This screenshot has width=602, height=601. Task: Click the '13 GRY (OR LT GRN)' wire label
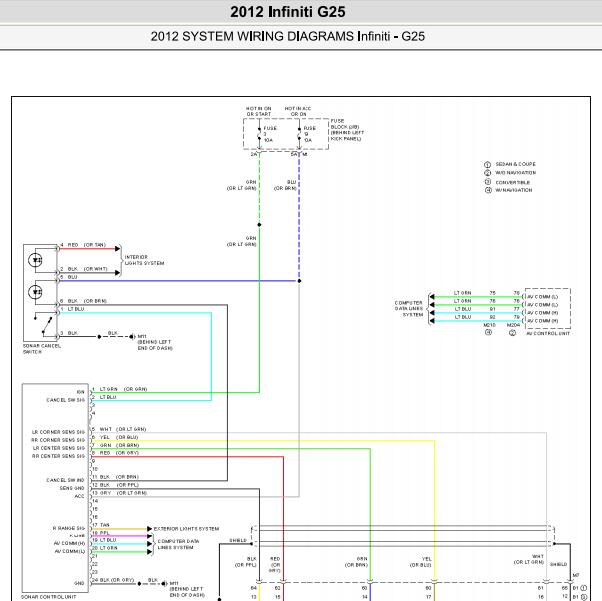(119, 493)
